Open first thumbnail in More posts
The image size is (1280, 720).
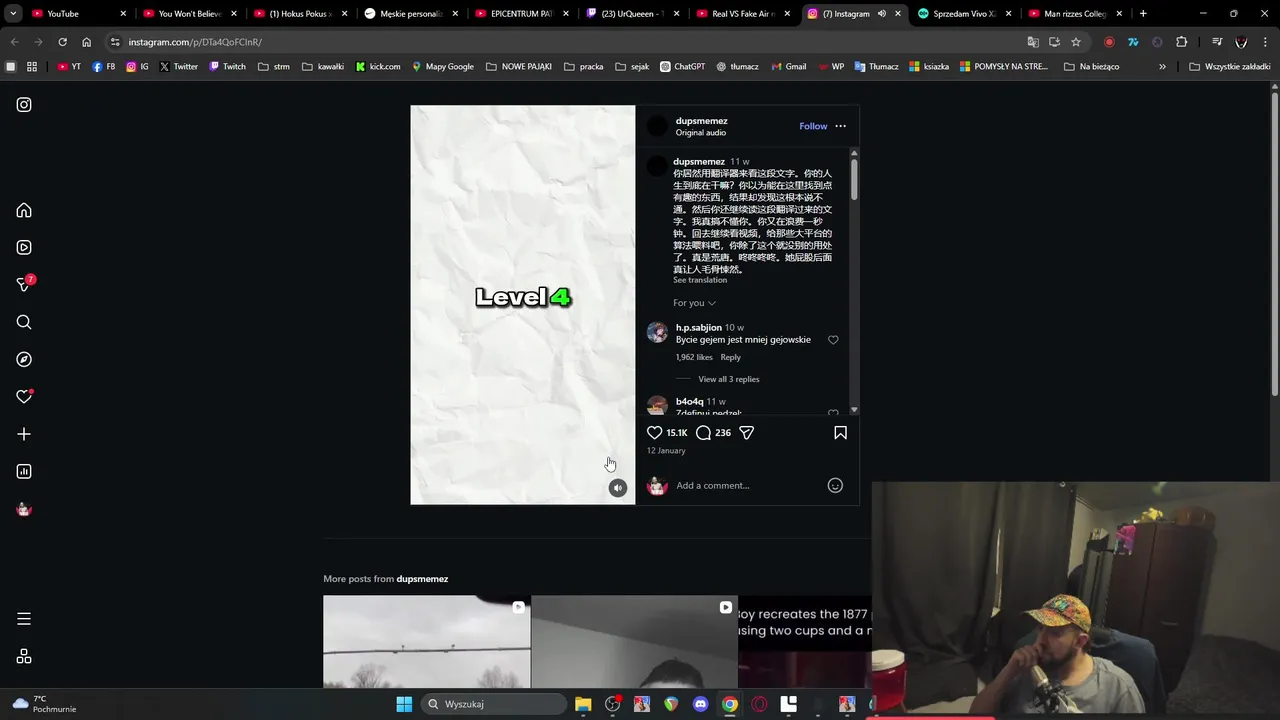427,642
